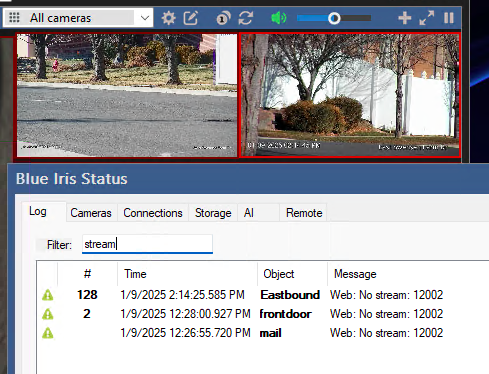Image resolution: width=489 pixels, height=374 pixels.
Task: Click the Eastbound No stream 12002 message
Action: pos(386,295)
